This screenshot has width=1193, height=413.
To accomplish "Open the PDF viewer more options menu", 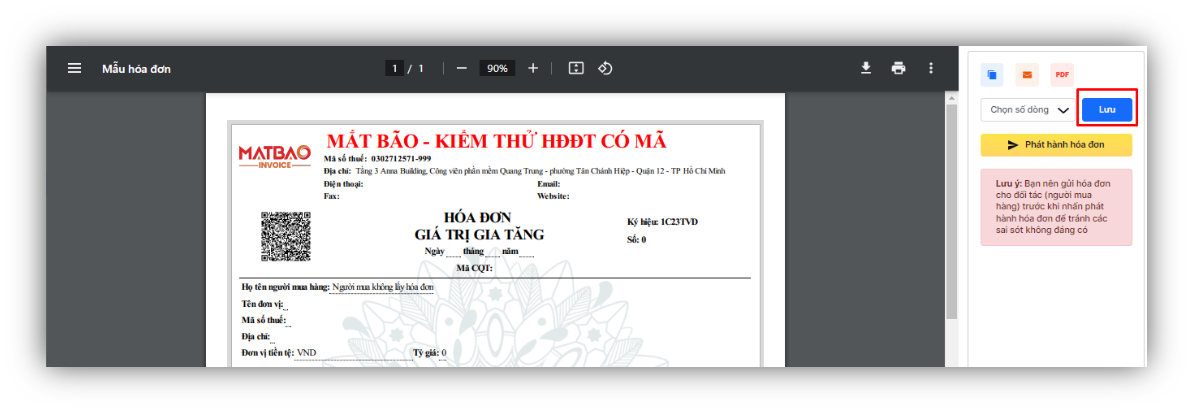I will point(930,68).
